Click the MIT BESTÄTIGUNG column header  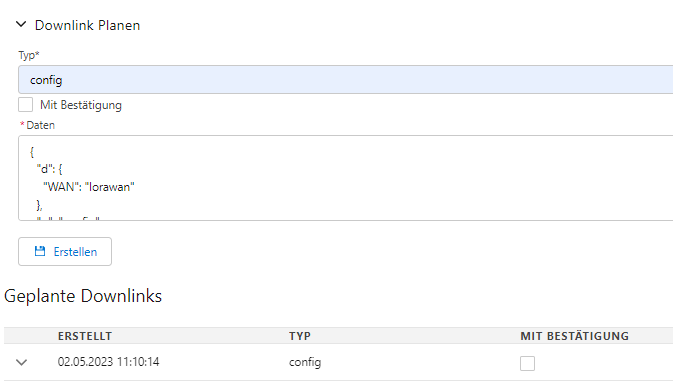[x=575, y=336]
